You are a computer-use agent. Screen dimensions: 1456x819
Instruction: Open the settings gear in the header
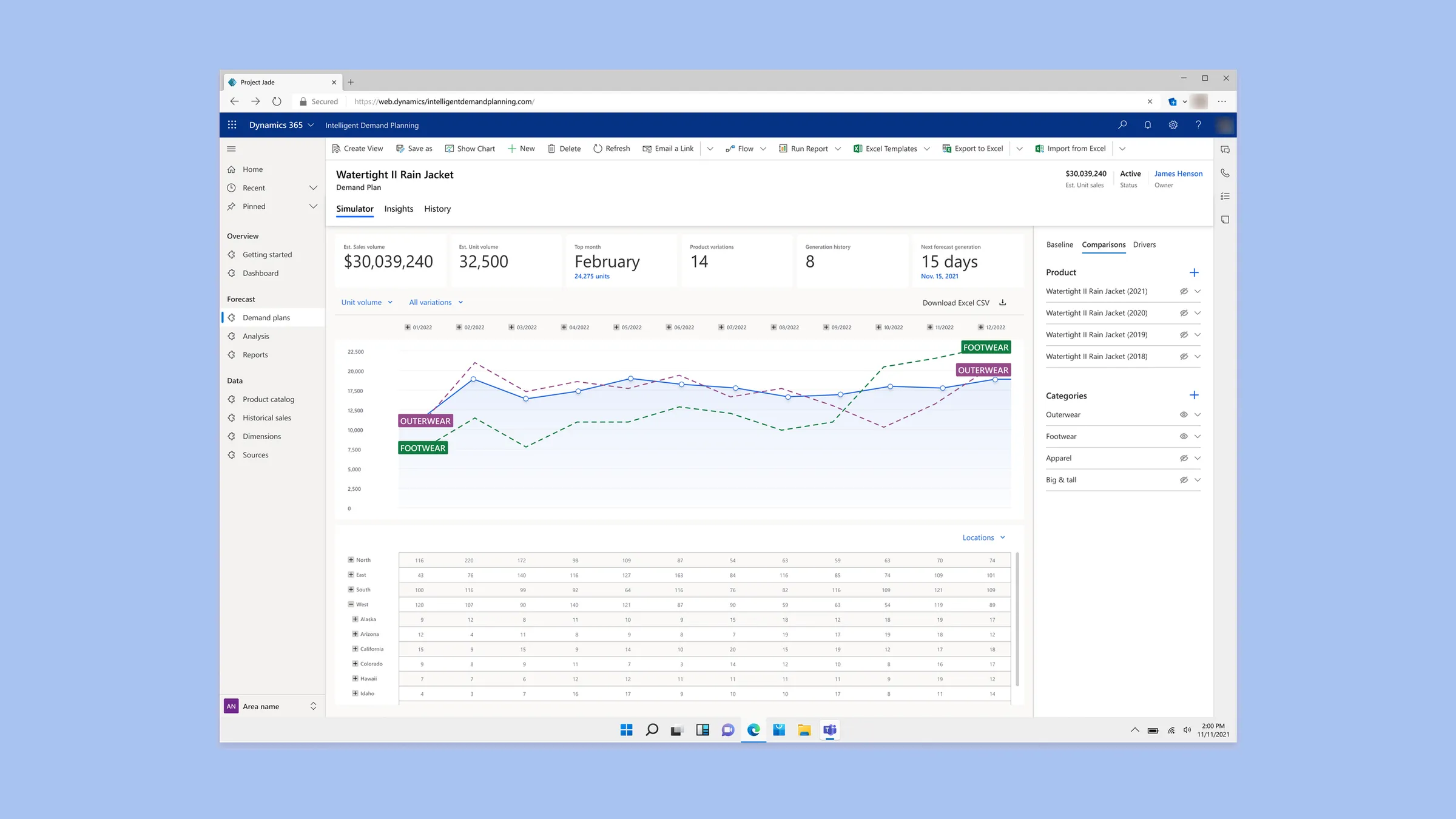pyautogui.click(x=1173, y=125)
